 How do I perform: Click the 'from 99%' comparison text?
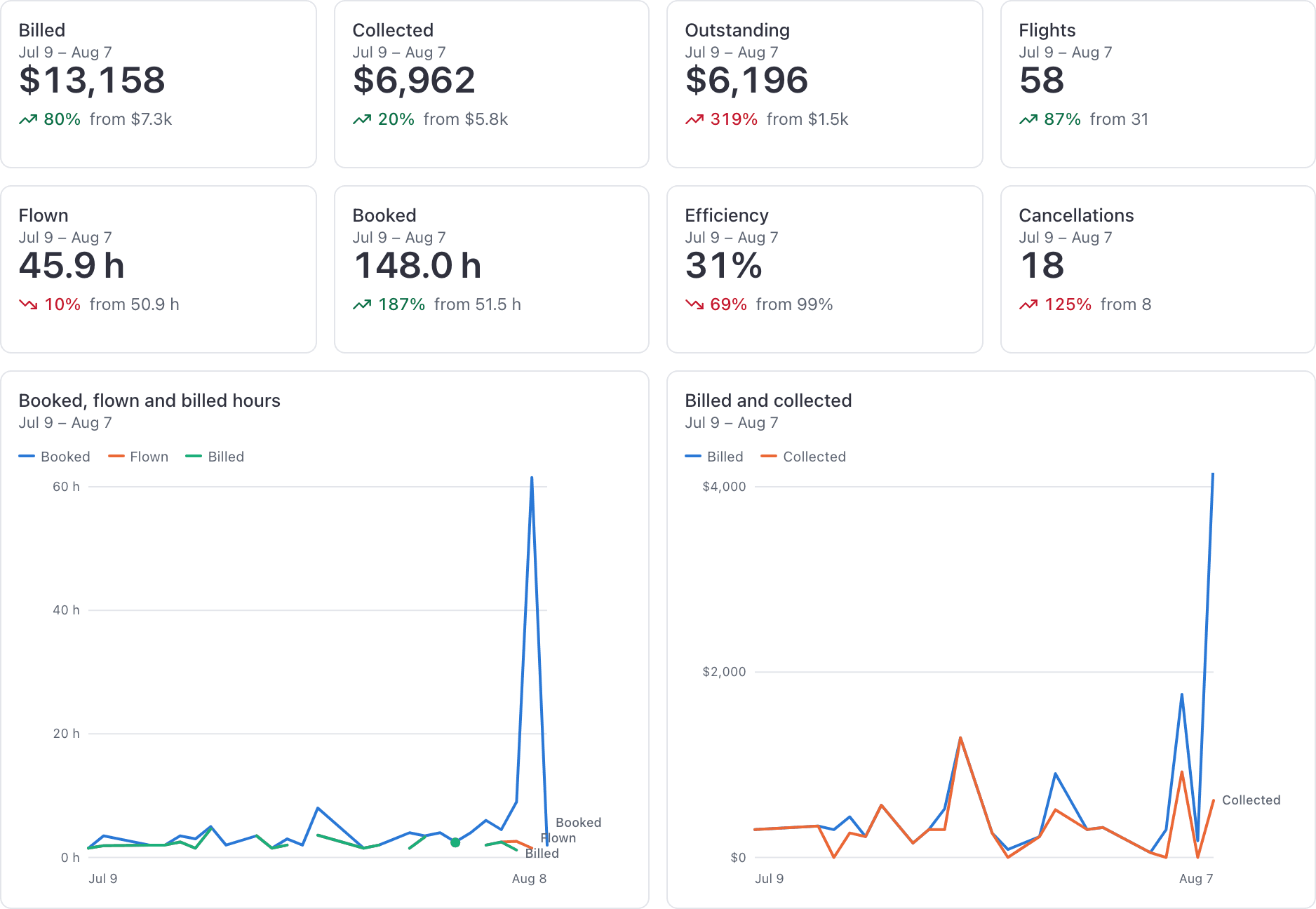[x=794, y=304]
